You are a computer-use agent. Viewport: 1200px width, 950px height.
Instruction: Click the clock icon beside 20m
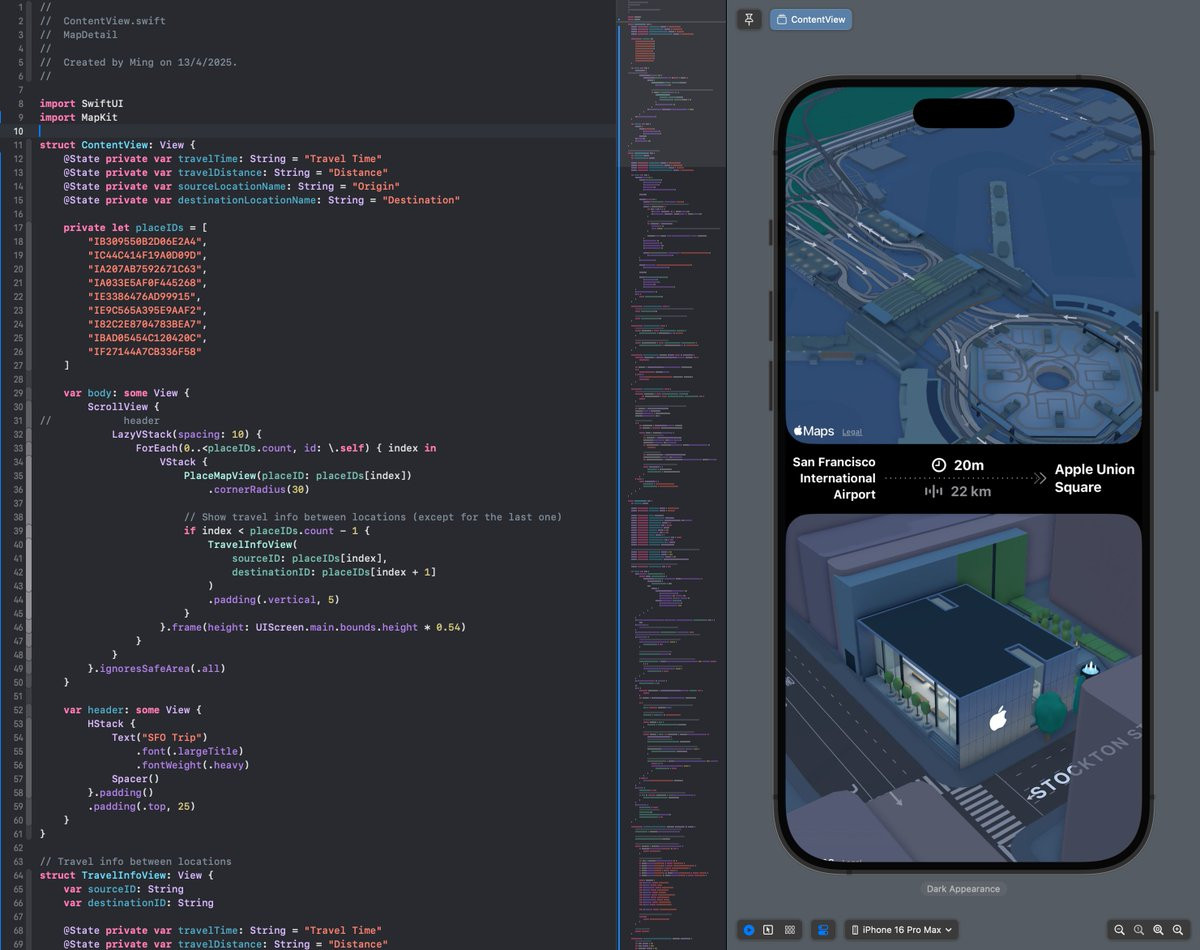point(939,465)
